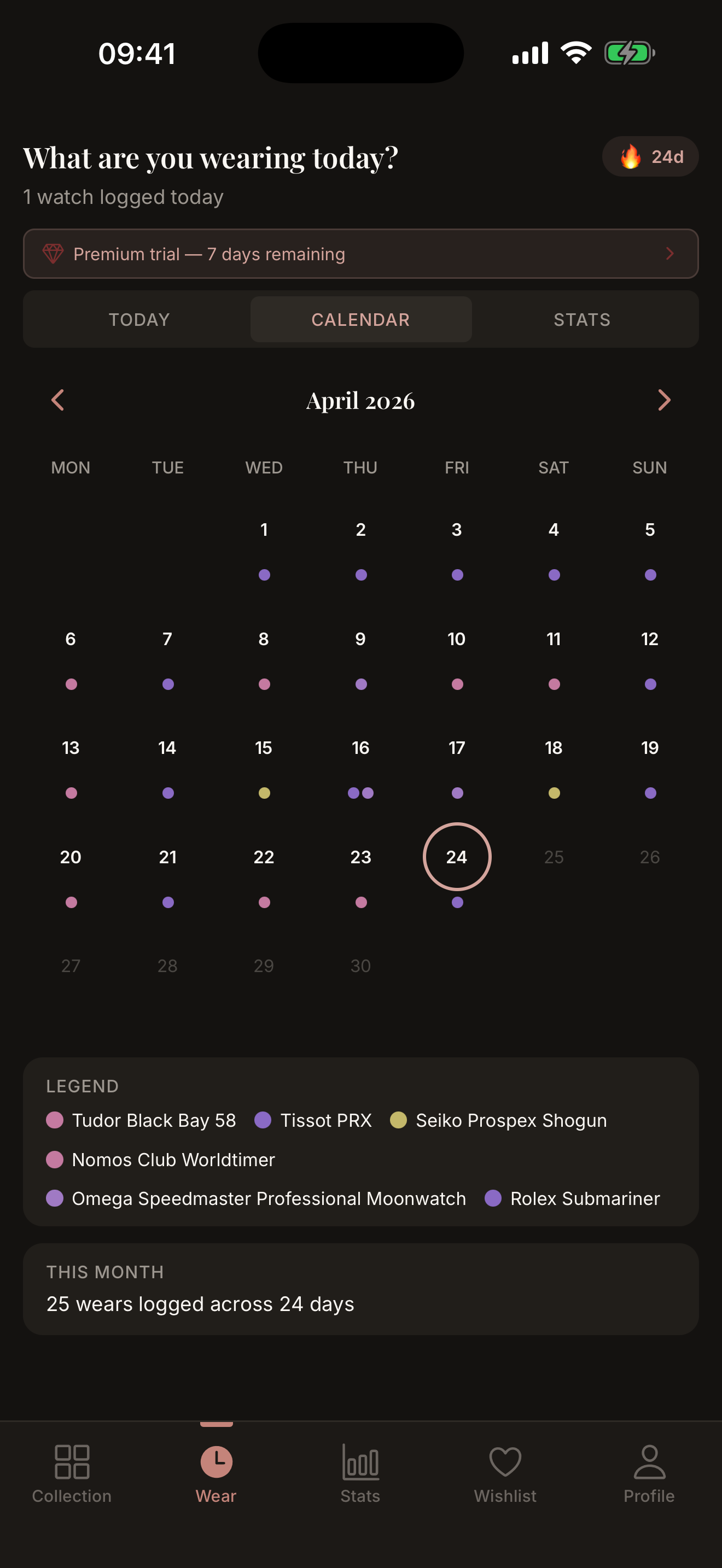Viewport: 722px width, 1568px height.
Task: Open the Collection grid icon
Action: tap(72, 1461)
